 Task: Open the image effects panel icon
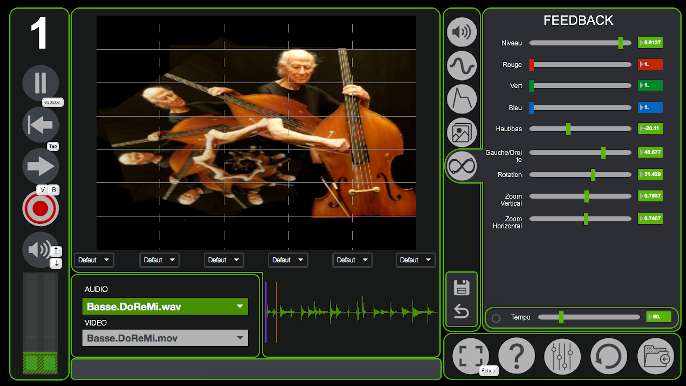tap(462, 132)
